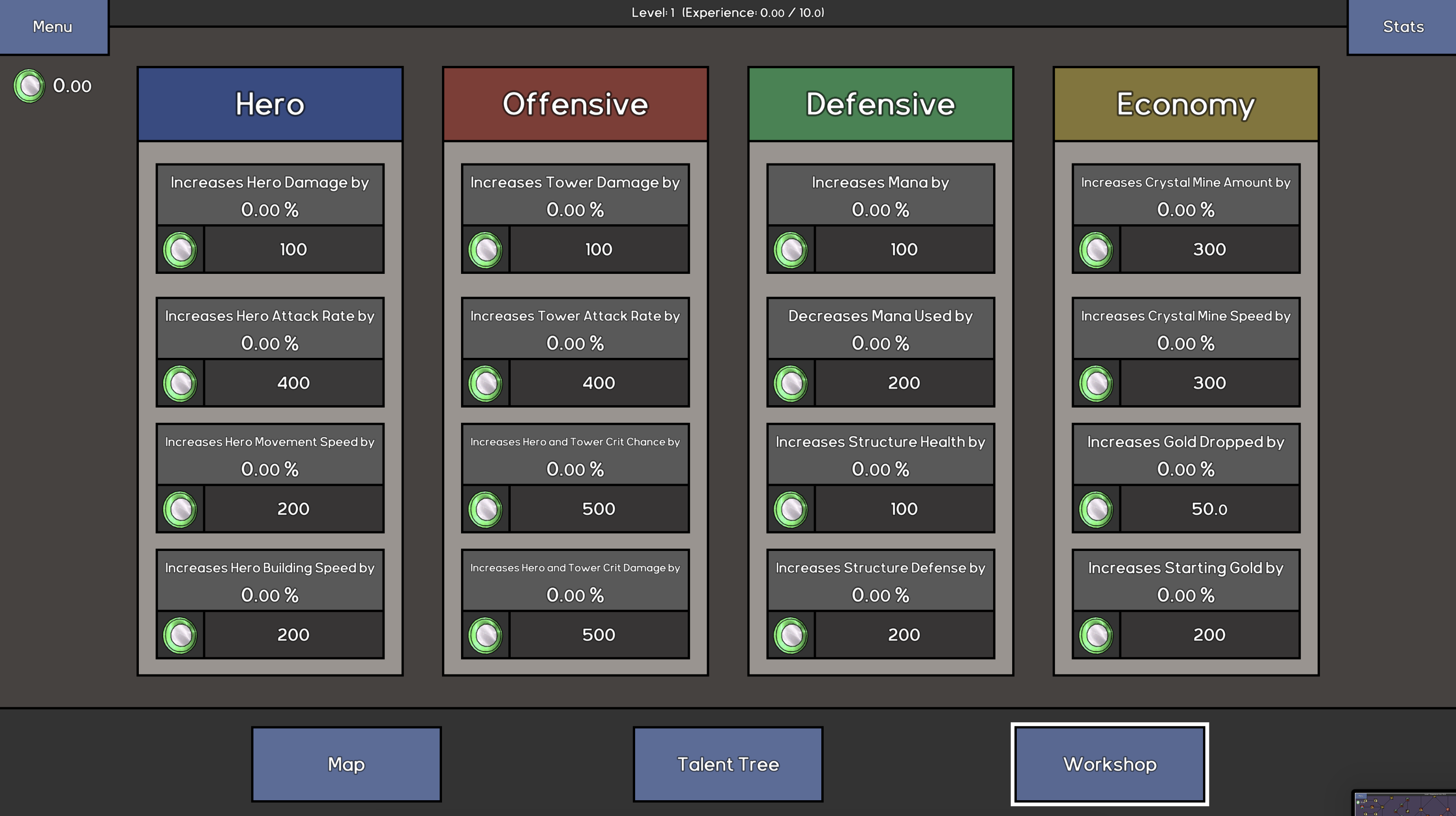Click "Increases Tower Damage by" description
The image size is (1456, 816).
(x=575, y=182)
